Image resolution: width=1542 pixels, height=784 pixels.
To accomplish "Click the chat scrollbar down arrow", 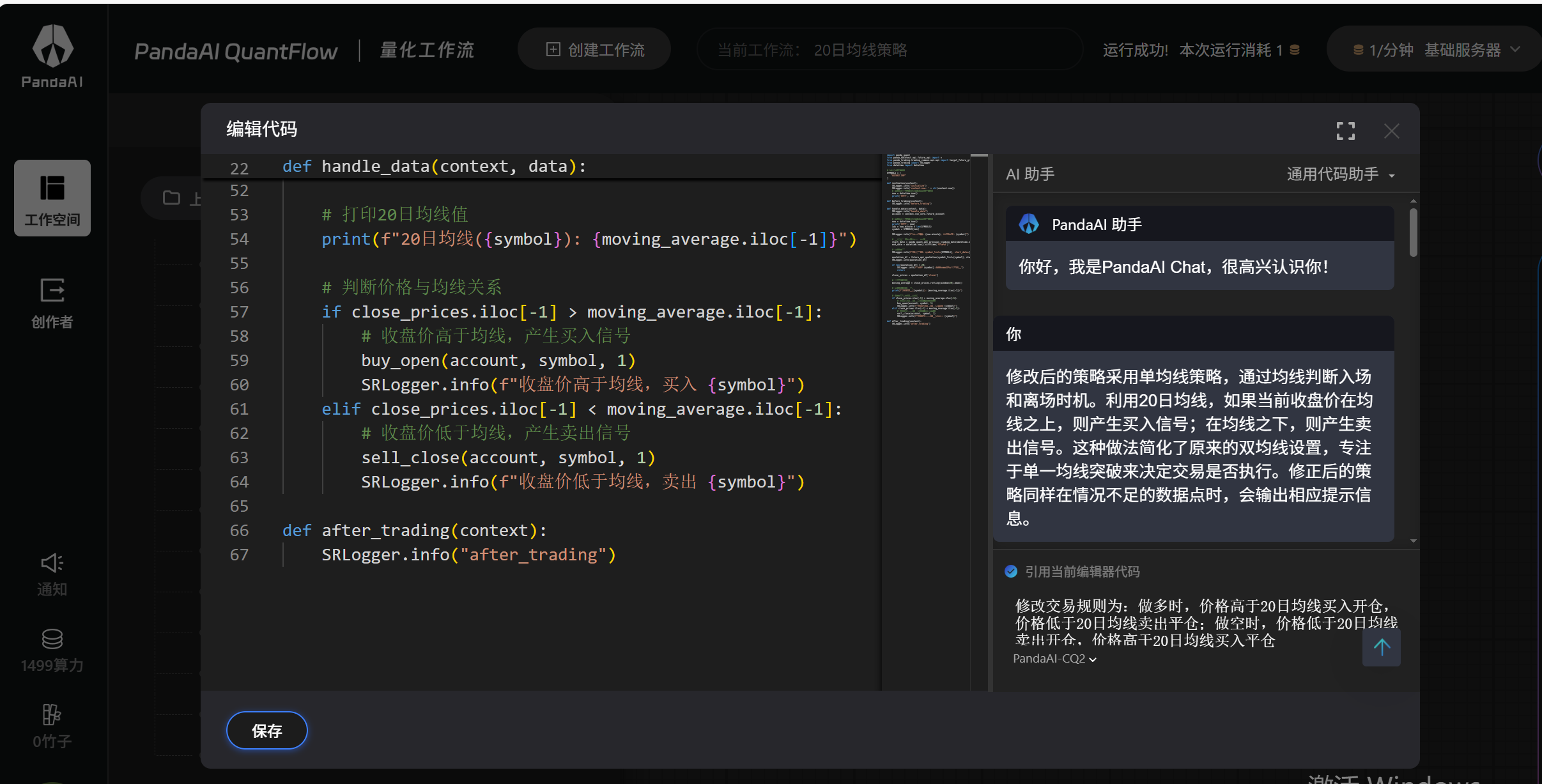I will click(1413, 541).
